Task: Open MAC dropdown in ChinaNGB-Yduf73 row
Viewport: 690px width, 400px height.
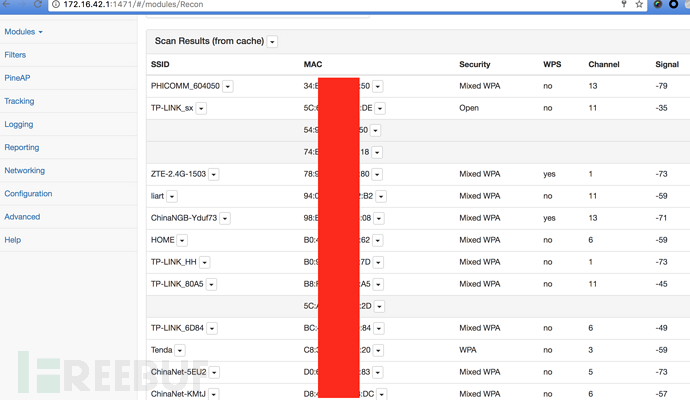Action: click(378, 218)
